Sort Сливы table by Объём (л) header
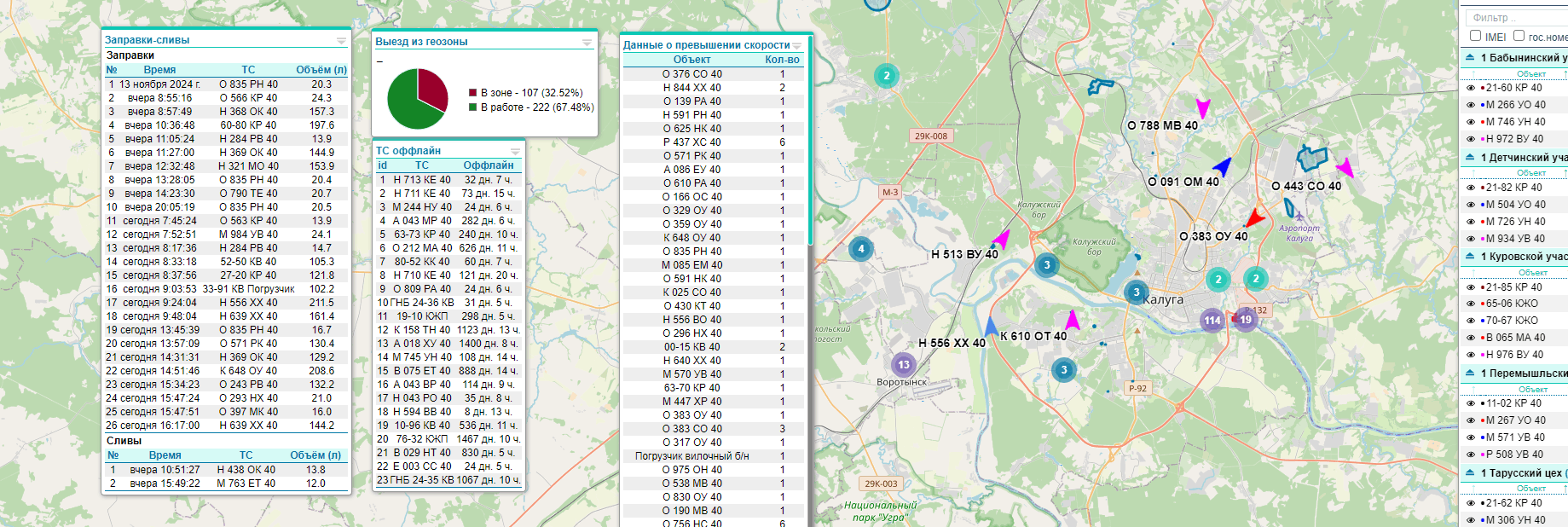This screenshot has width=1568, height=527. pos(315,455)
